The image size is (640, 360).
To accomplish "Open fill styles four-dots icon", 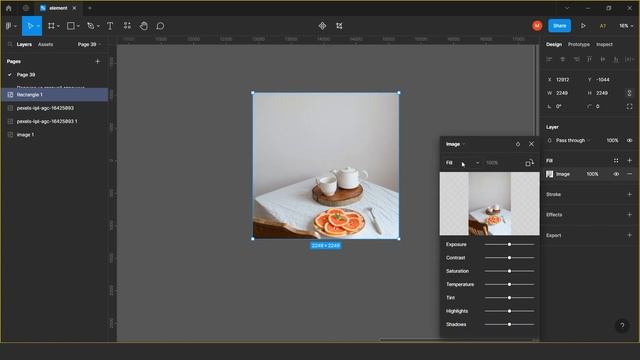I will pyautogui.click(x=616, y=160).
